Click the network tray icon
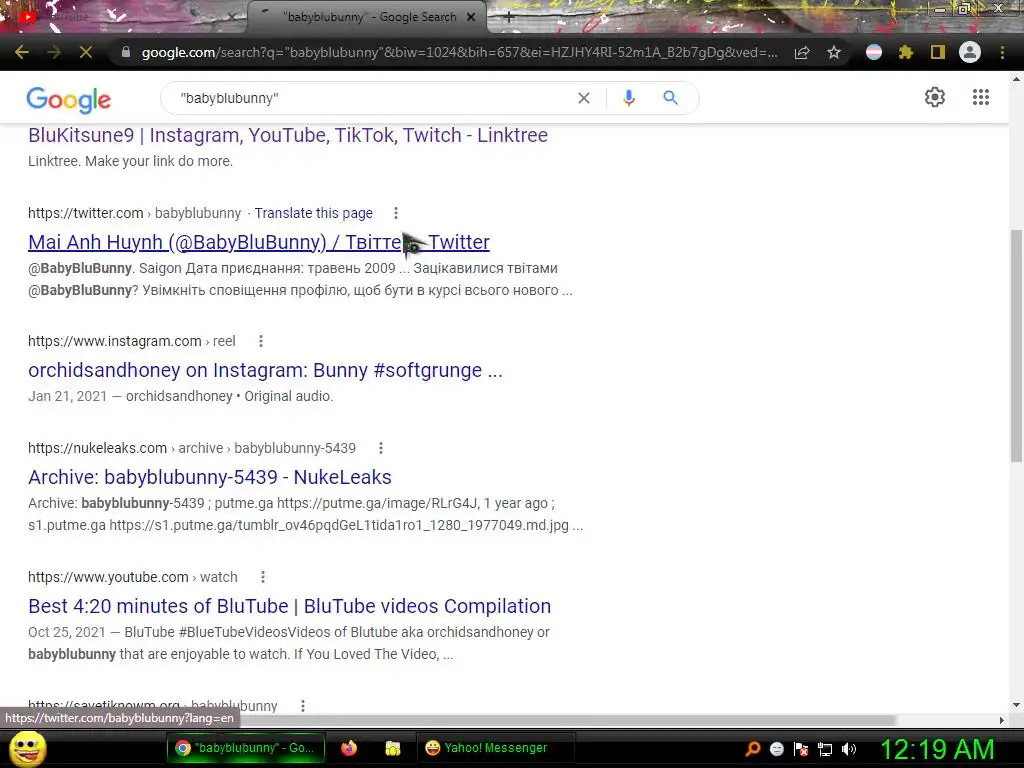The image size is (1024, 768). [825, 749]
